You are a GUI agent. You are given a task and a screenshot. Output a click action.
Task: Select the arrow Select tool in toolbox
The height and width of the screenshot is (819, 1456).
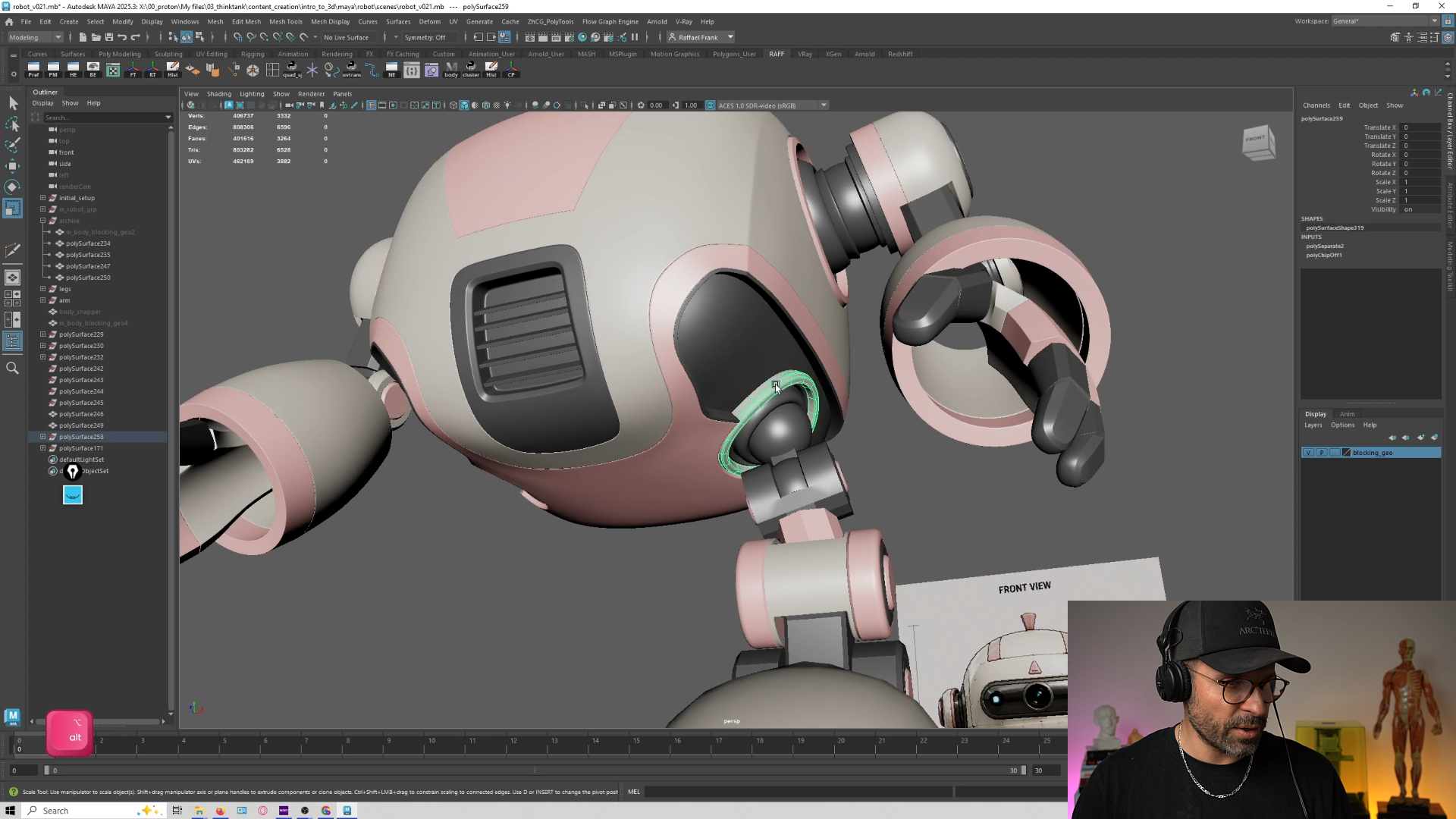(13, 103)
